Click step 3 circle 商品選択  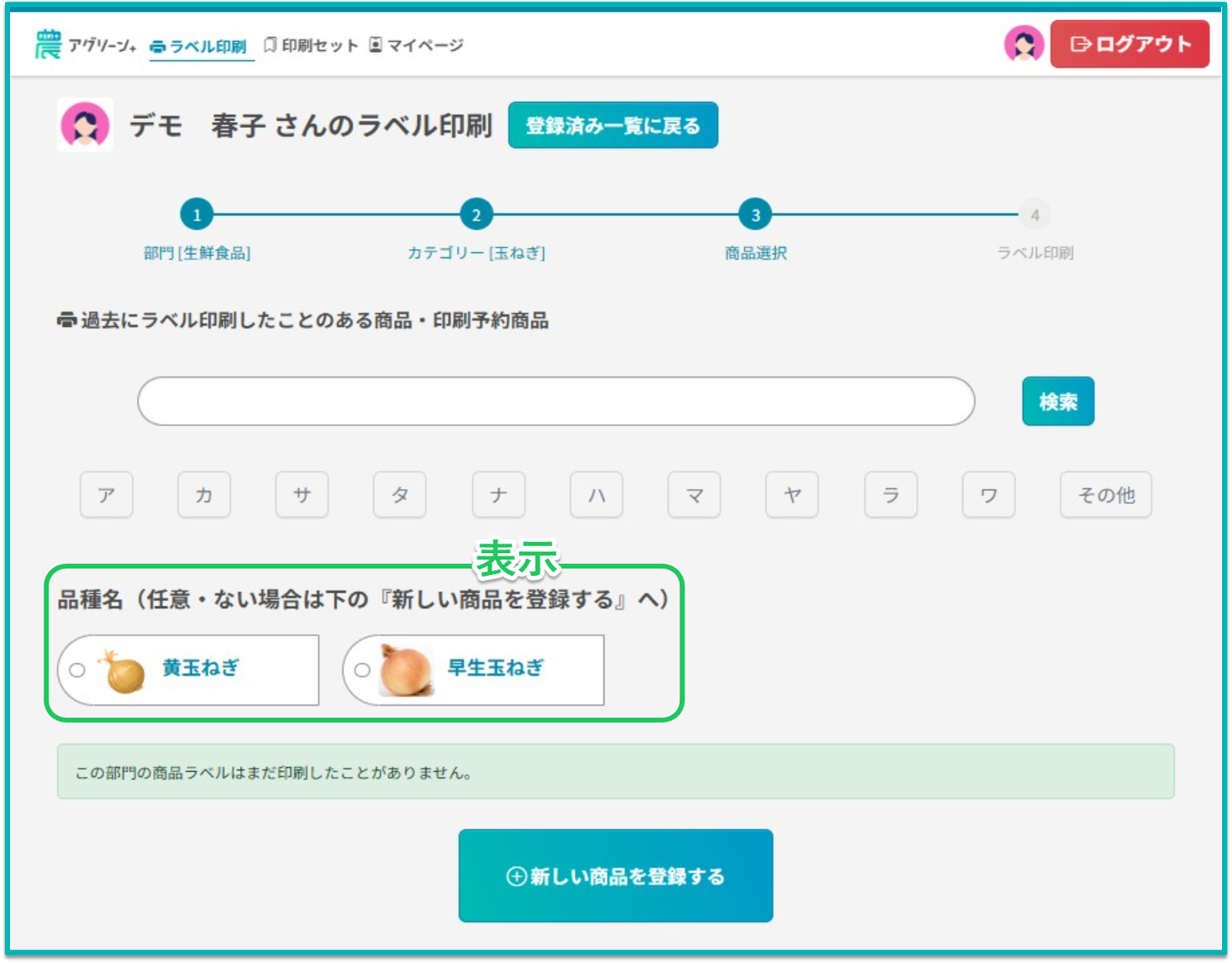point(755,215)
